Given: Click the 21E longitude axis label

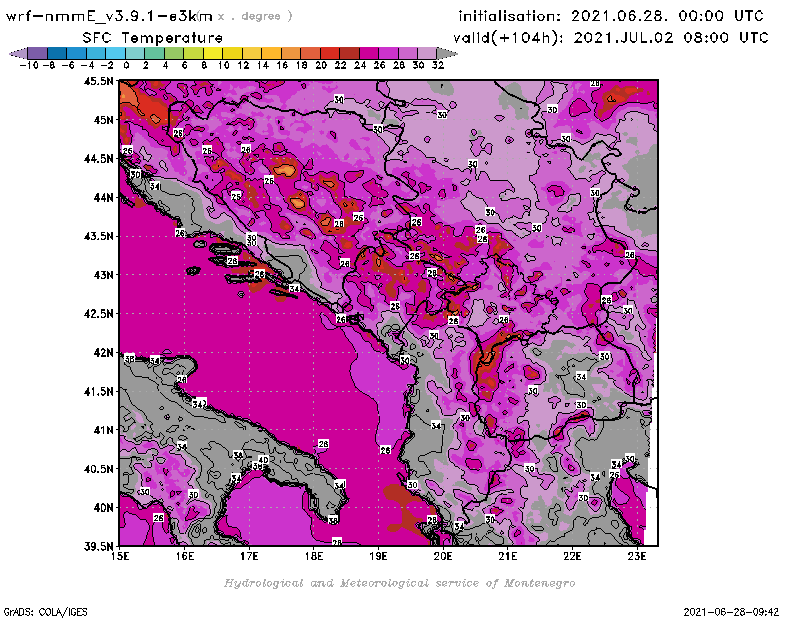Looking at the screenshot, I should pos(508,556).
